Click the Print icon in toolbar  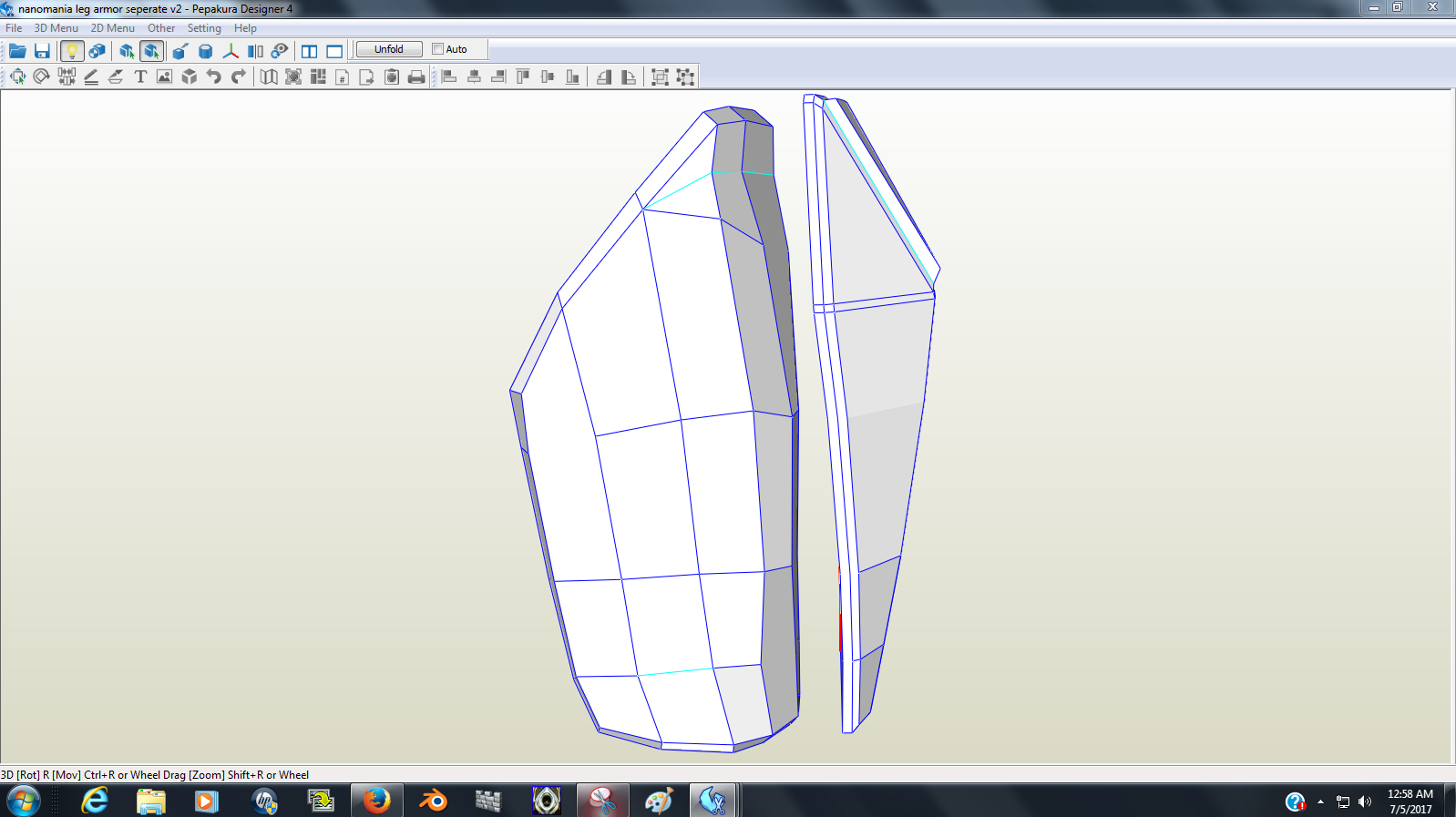point(416,77)
